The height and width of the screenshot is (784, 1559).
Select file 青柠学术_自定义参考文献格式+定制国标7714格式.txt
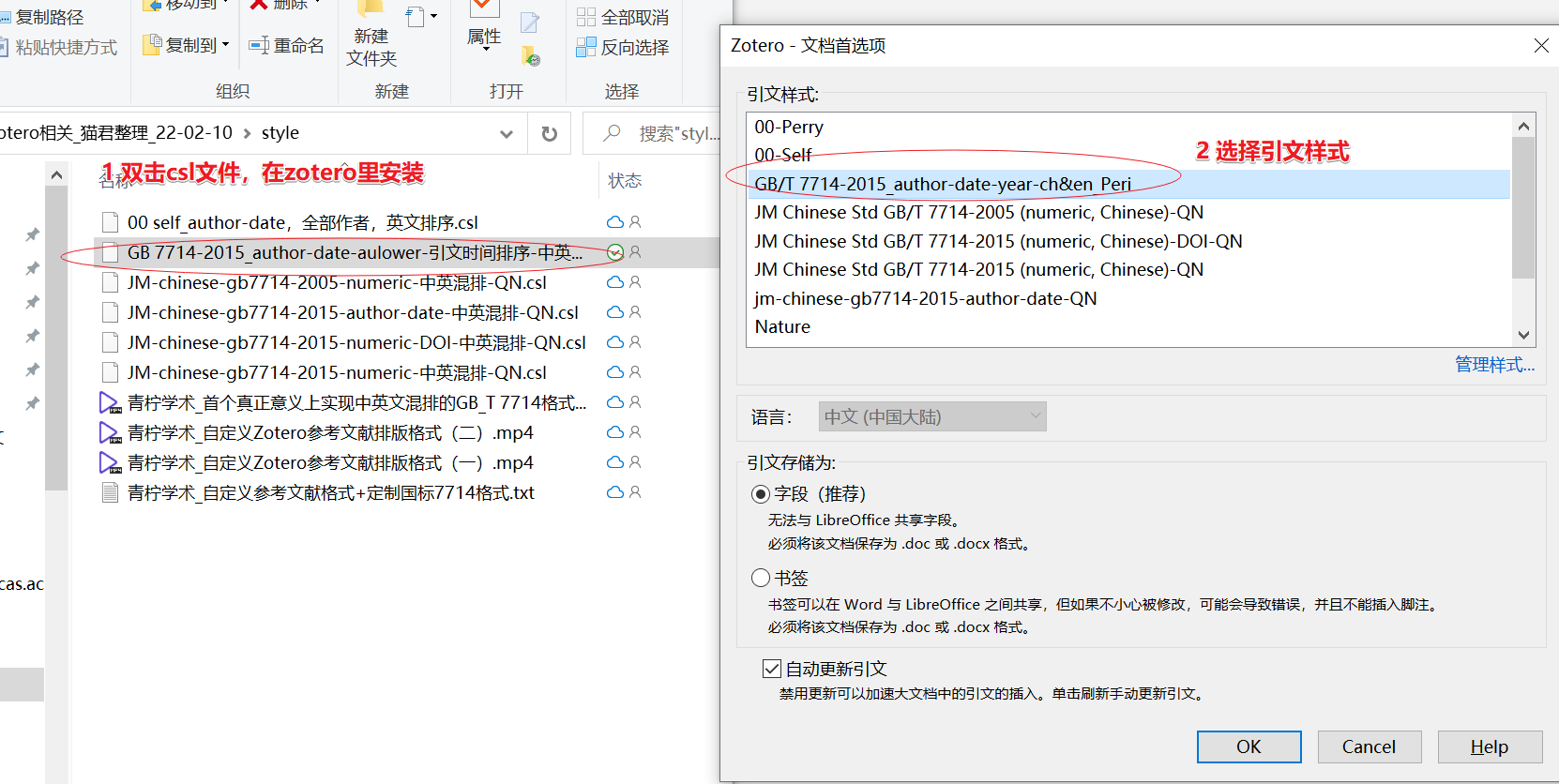click(x=331, y=492)
